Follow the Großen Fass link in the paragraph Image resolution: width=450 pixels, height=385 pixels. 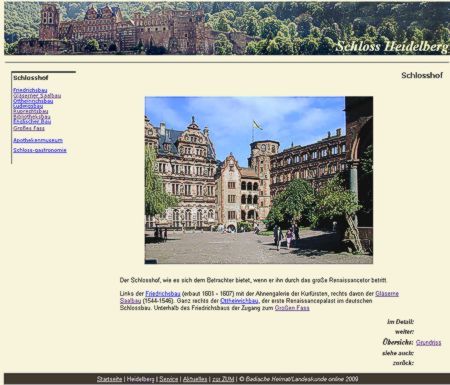(x=292, y=308)
